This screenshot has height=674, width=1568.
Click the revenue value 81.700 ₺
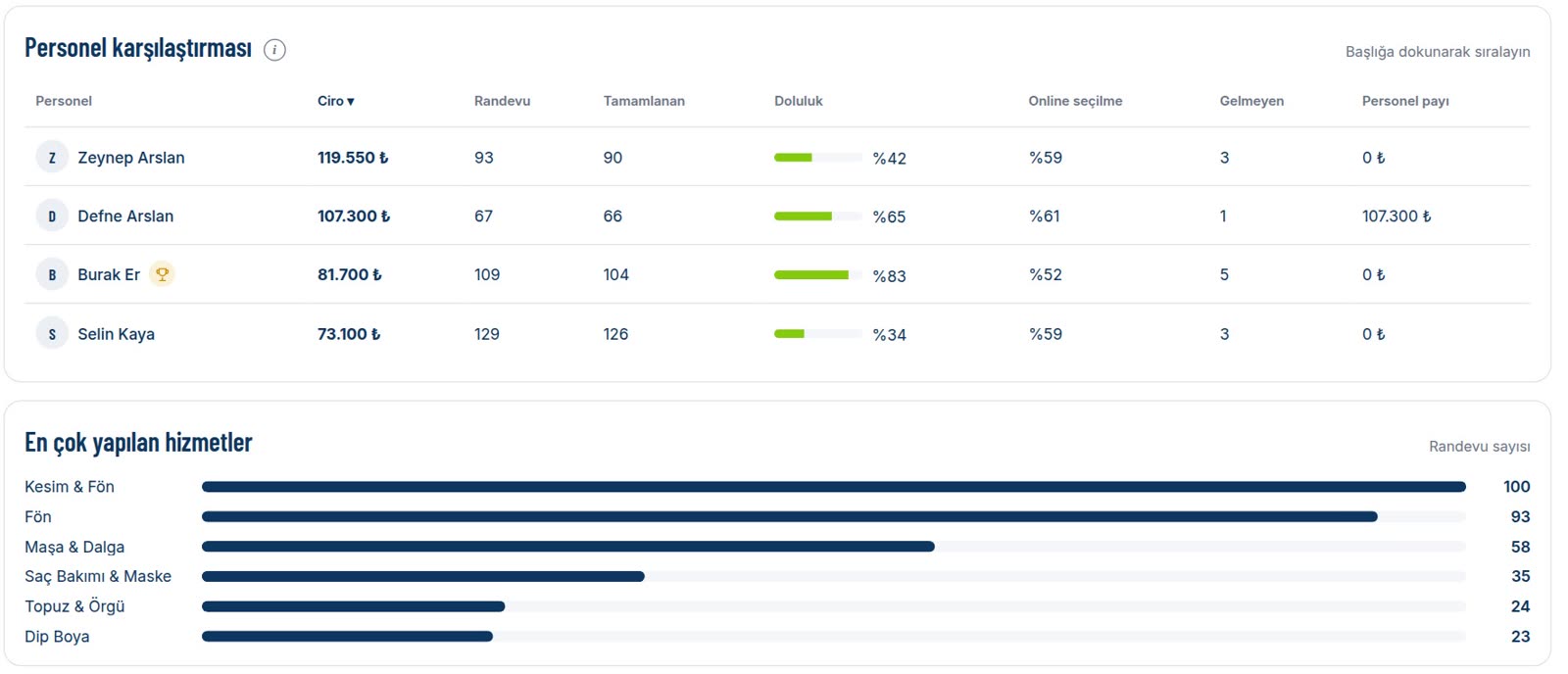click(350, 275)
